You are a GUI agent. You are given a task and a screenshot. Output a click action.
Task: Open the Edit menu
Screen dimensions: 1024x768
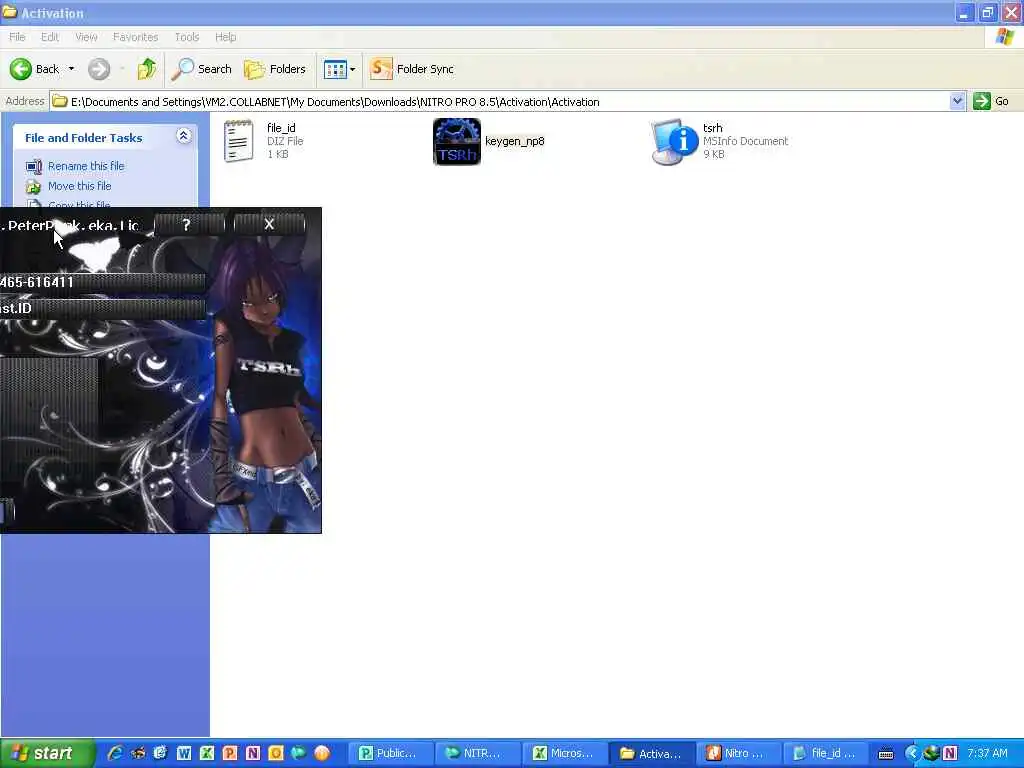click(x=50, y=37)
